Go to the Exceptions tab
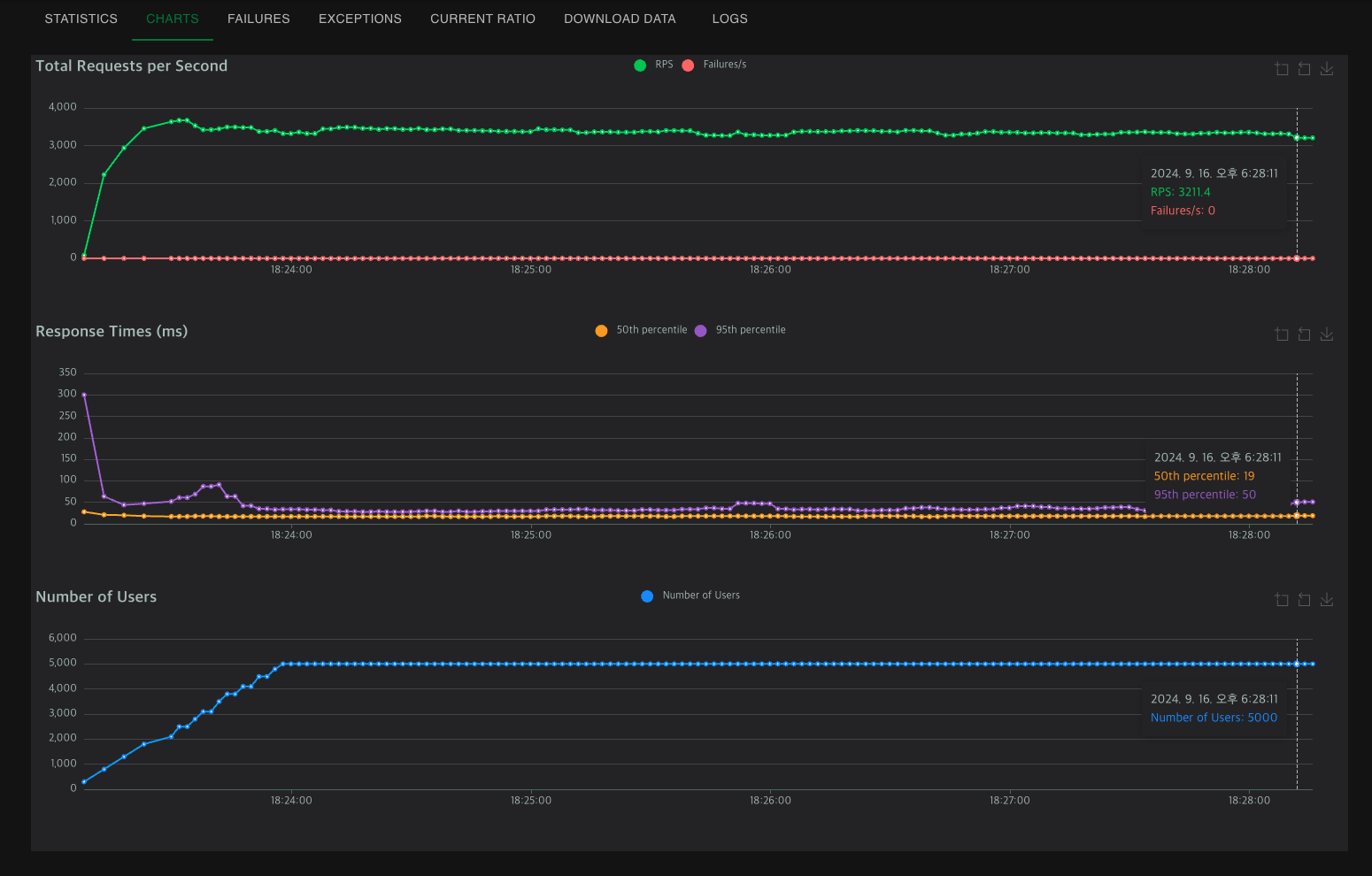 click(x=360, y=19)
